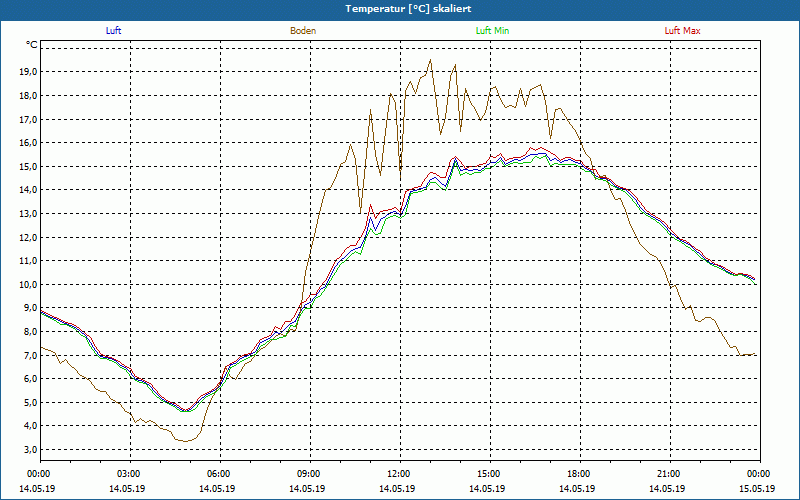Click the 15,0 y-axis value
This screenshot has width=800, height=500.
[28, 166]
